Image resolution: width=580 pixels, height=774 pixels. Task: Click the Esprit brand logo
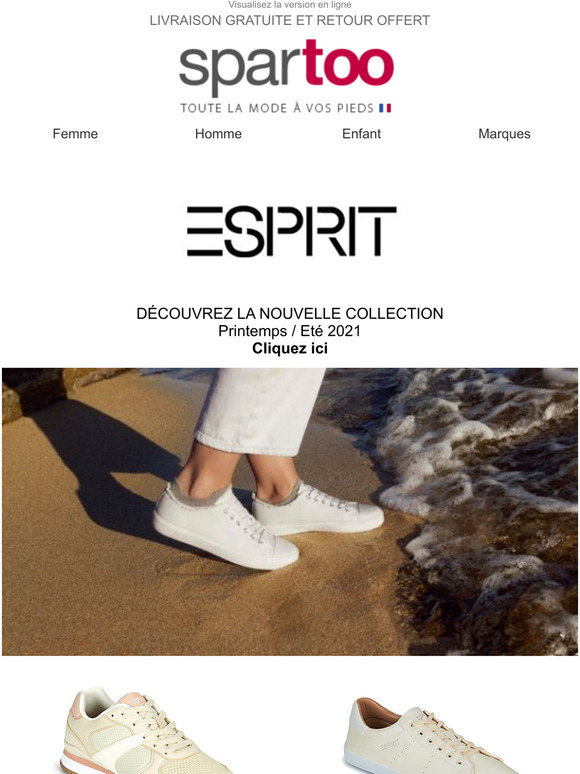291,231
